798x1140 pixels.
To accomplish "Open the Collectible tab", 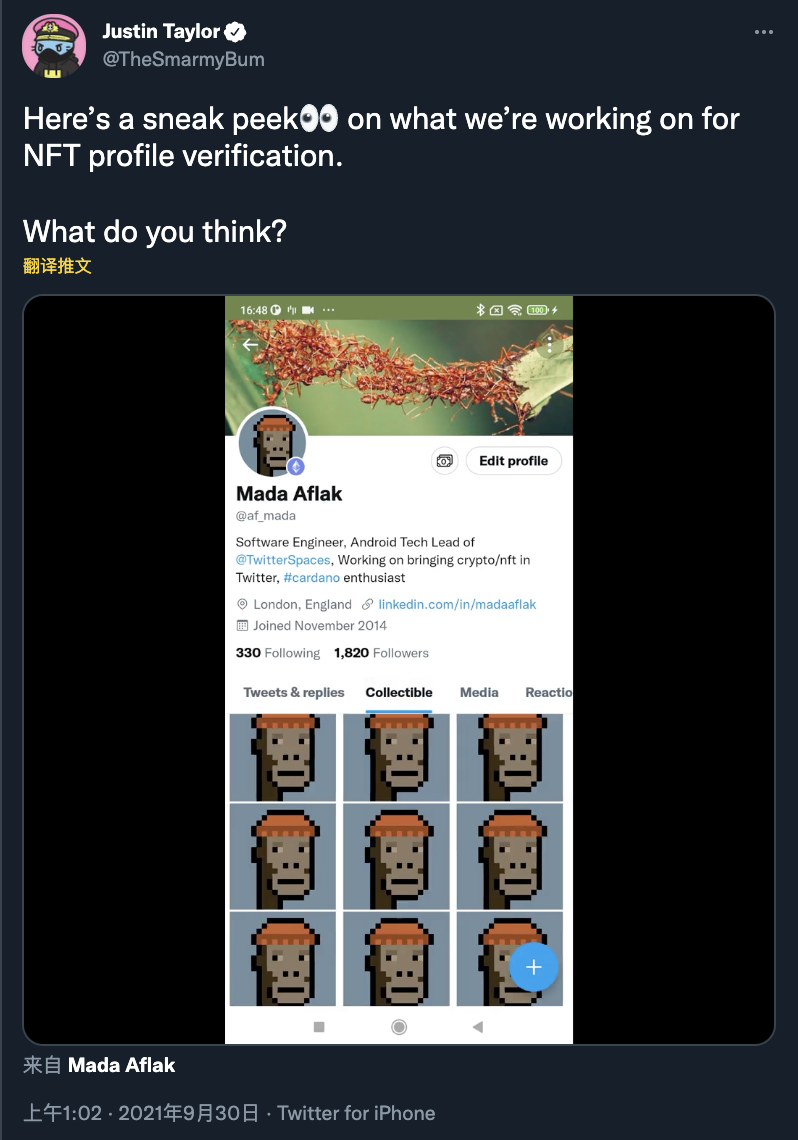I will click(x=399, y=692).
